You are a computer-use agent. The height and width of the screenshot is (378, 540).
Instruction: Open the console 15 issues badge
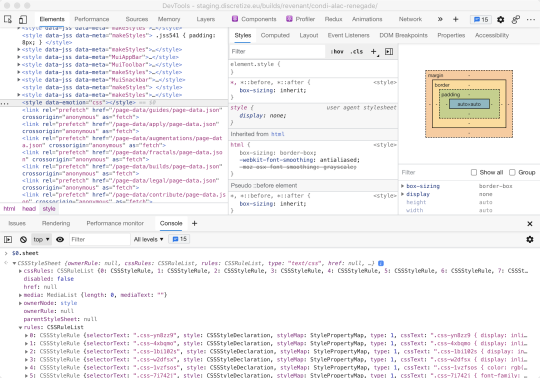tap(179, 239)
